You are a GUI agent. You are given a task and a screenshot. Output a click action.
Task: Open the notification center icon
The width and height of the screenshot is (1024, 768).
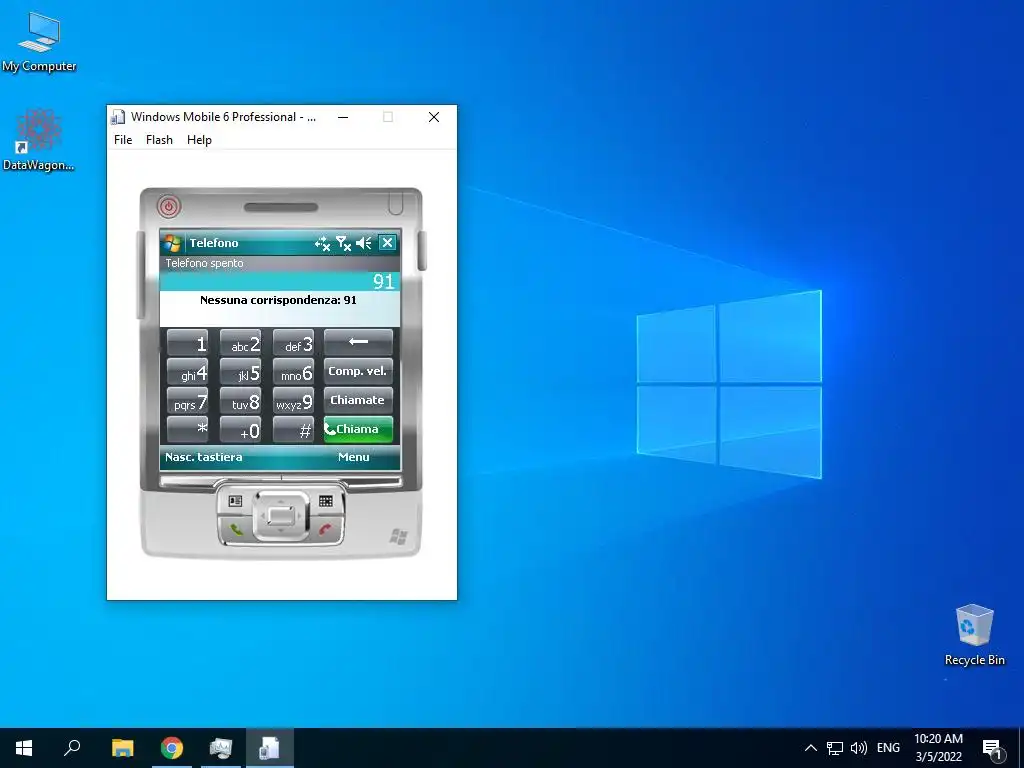(992, 748)
